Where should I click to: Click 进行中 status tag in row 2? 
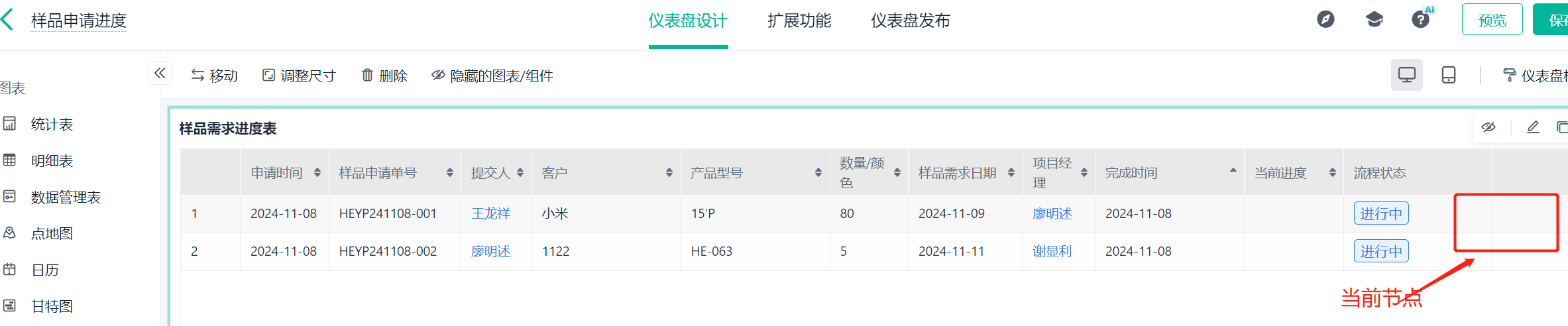[x=1381, y=251]
